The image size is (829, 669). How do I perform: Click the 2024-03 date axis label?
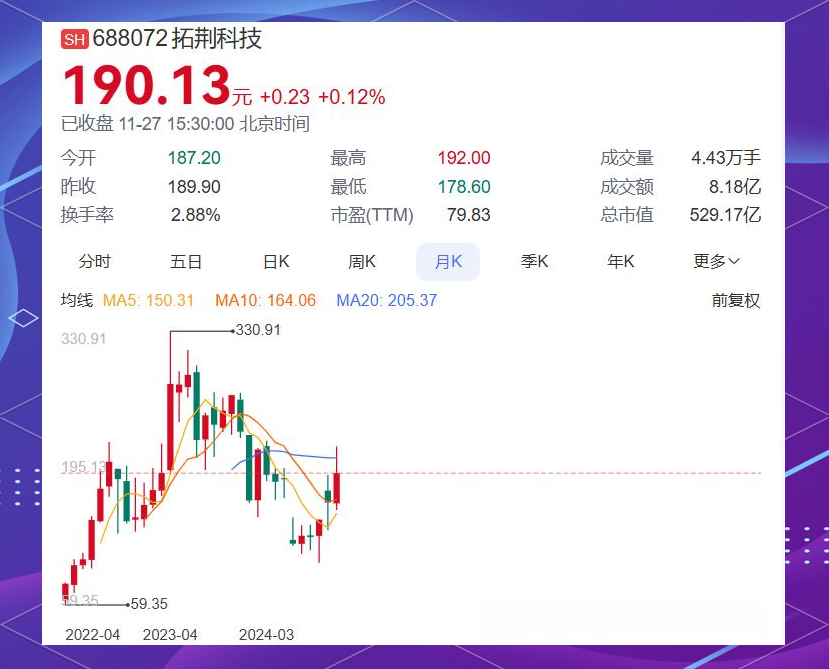tap(266, 635)
